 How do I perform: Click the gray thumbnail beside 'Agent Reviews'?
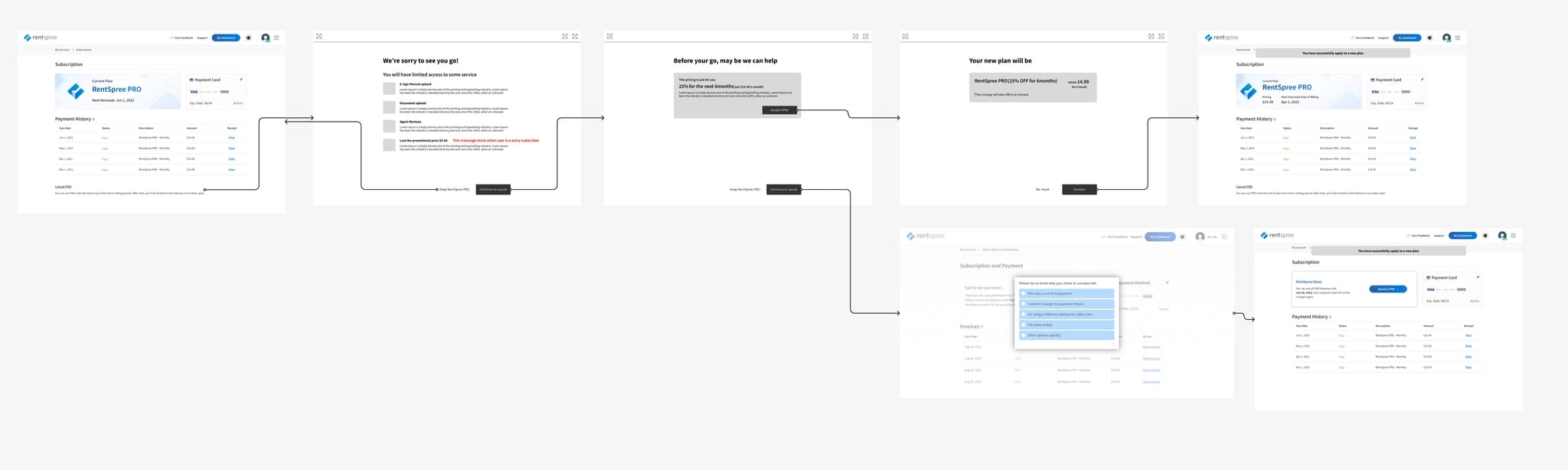tap(390, 126)
